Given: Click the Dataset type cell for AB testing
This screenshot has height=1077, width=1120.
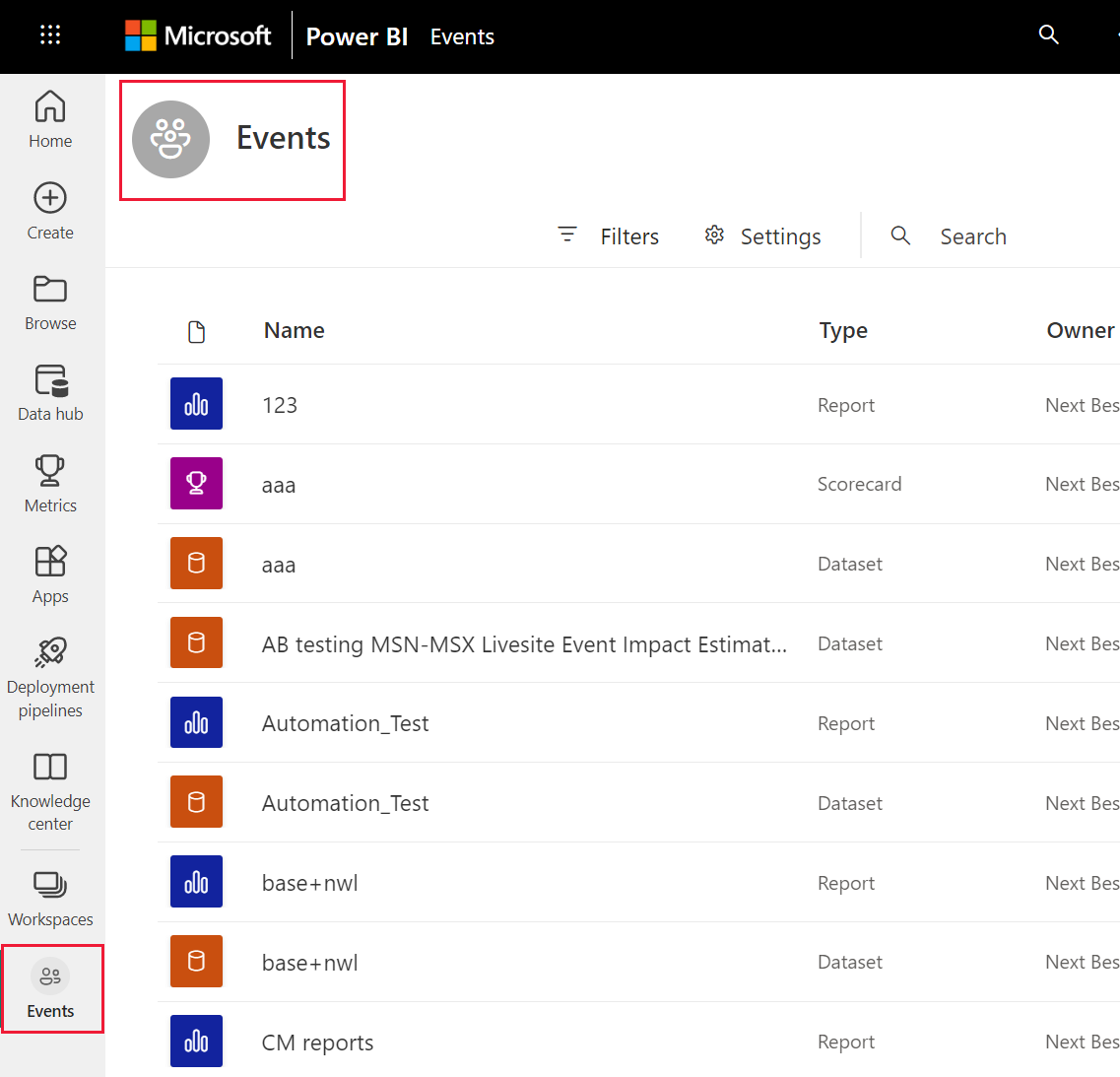Looking at the screenshot, I should [850, 643].
